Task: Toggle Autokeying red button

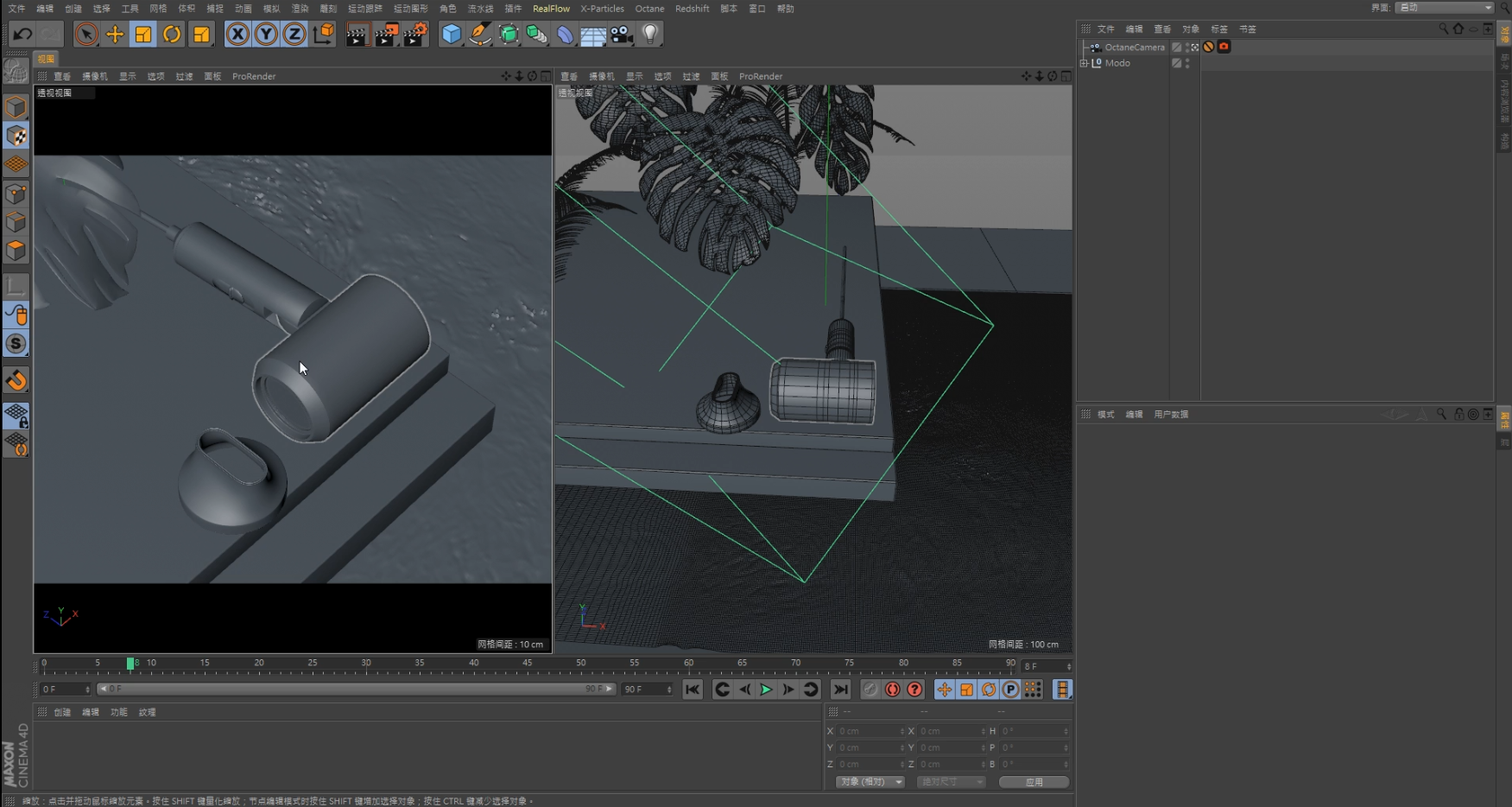Action: (893, 689)
